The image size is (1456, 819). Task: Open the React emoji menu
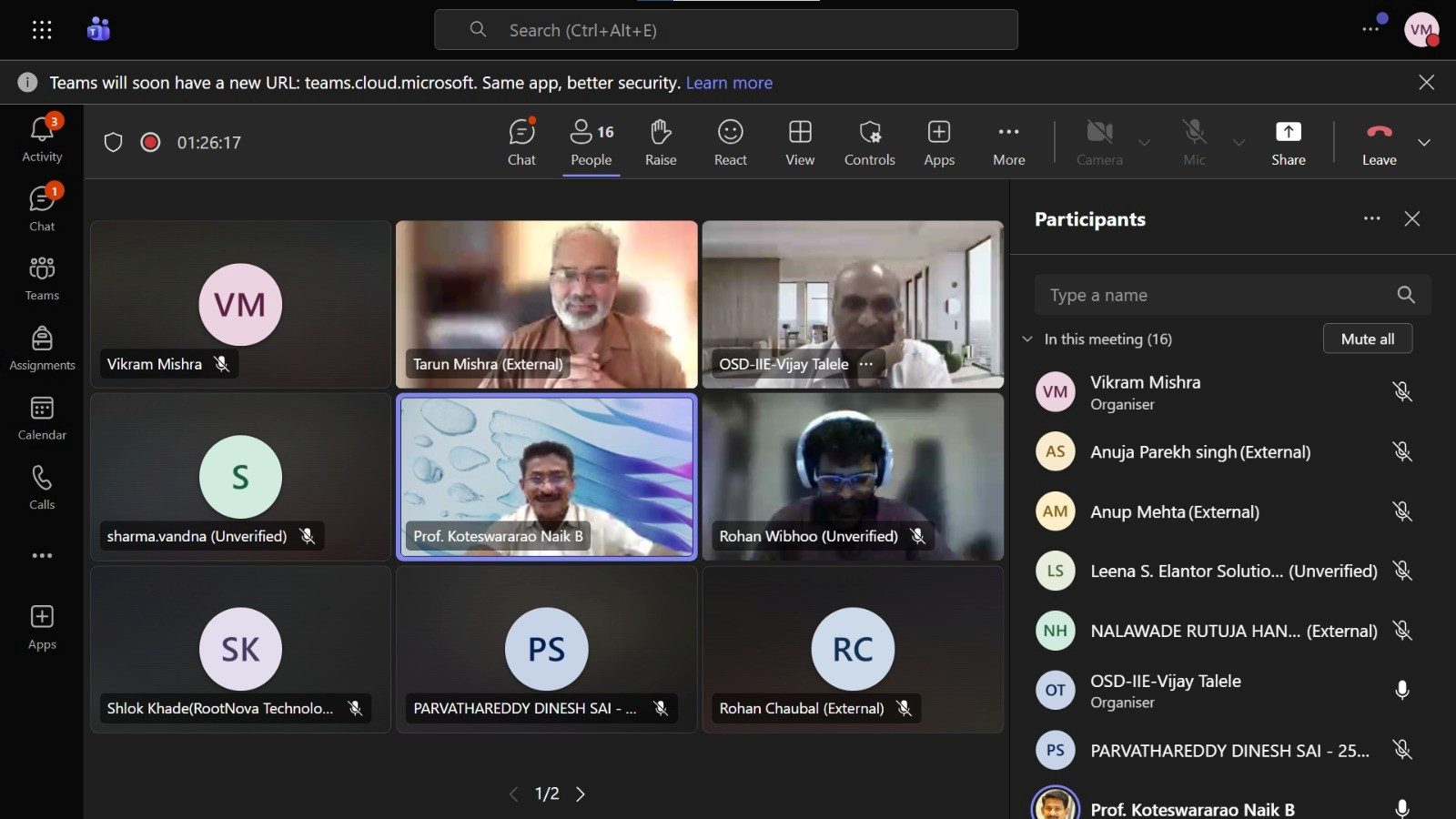coord(730,142)
